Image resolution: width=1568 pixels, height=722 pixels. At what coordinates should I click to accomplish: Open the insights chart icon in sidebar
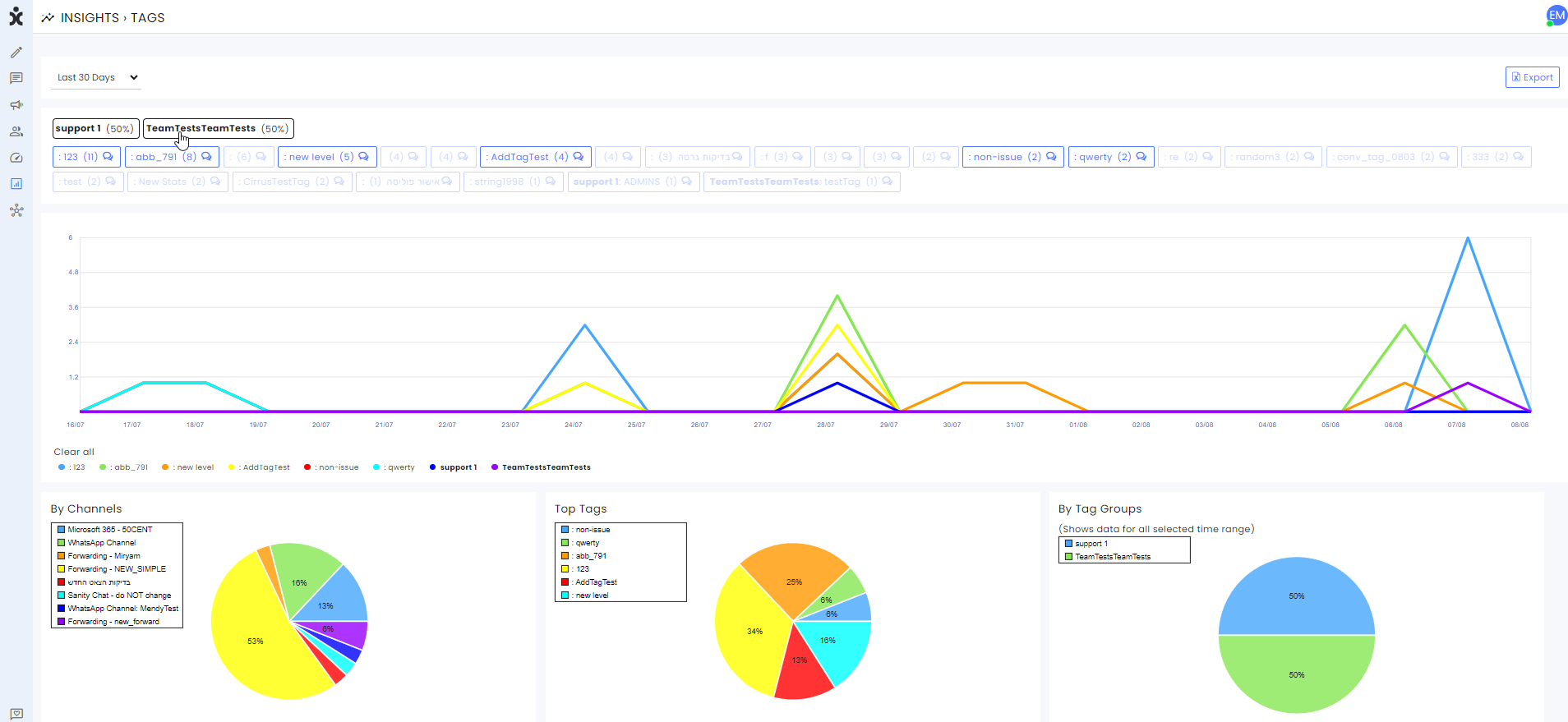tap(16, 184)
